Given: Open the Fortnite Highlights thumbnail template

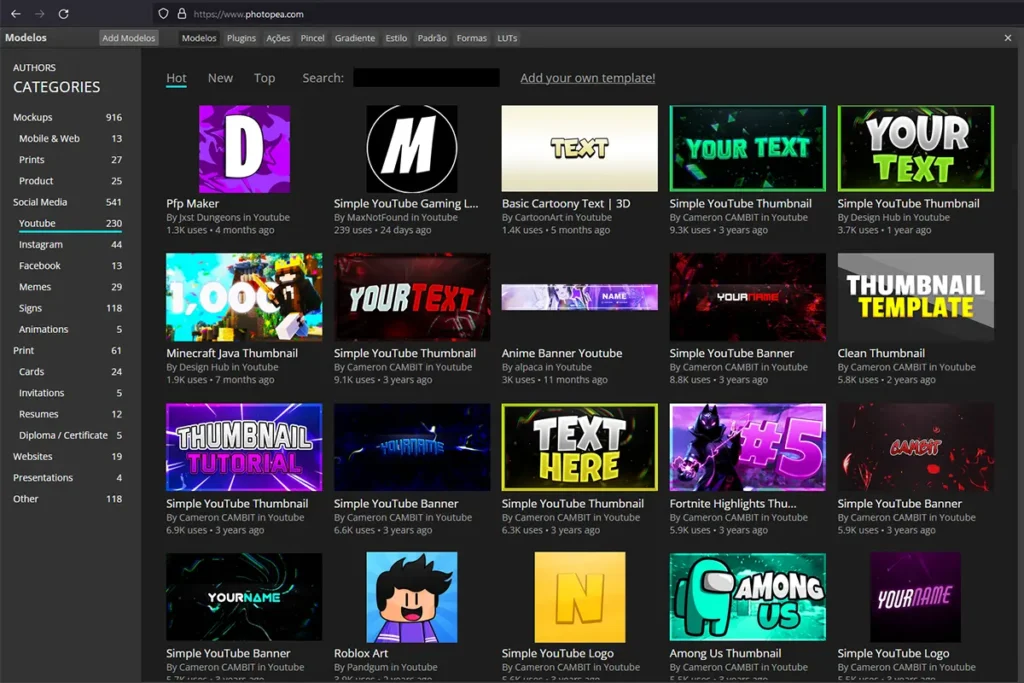Looking at the screenshot, I should (748, 447).
